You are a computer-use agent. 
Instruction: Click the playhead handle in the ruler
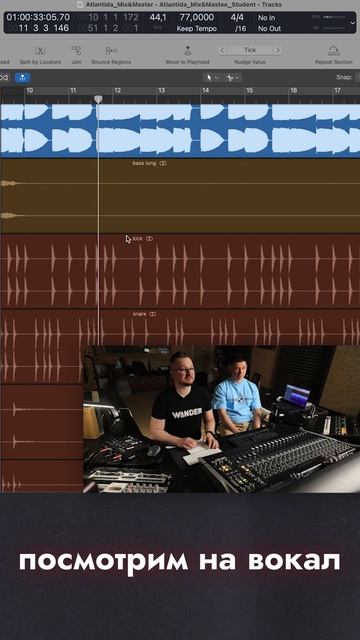pos(98,99)
